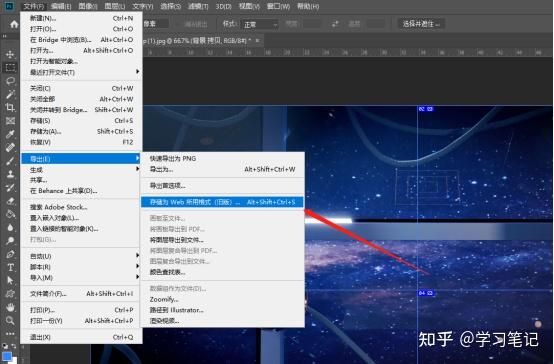Open the 窗口(W) menu
This screenshot has height=364, width=554.
(x=279, y=6)
